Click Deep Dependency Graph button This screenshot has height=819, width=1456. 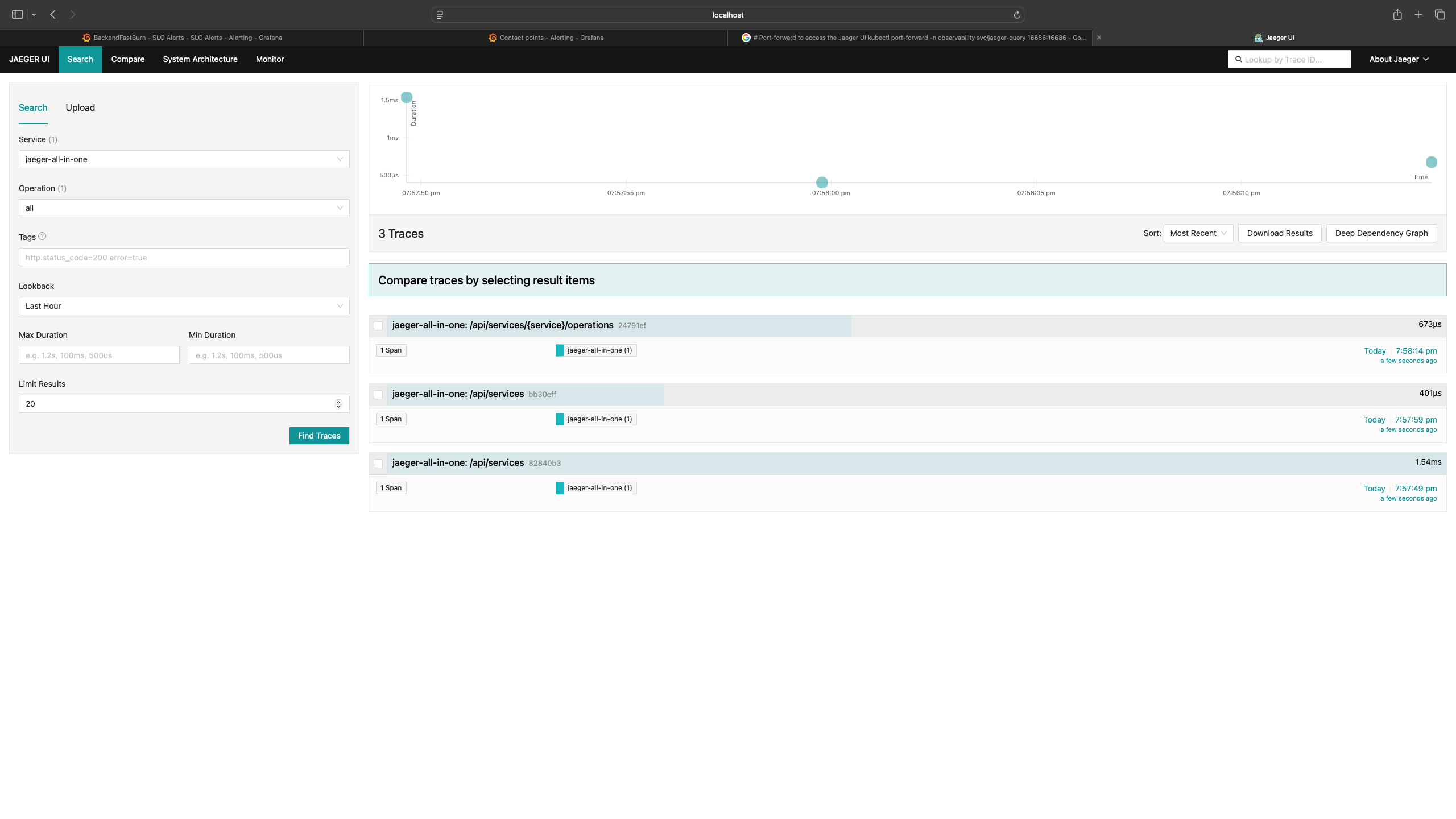coord(1381,233)
